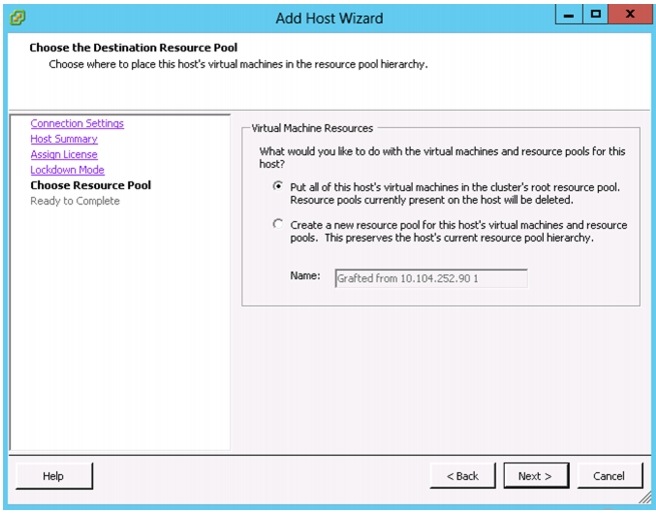The height and width of the screenshot is (525, 656).
Task: Click the Virtual Machine Resources group label
Action: (312, 128)
